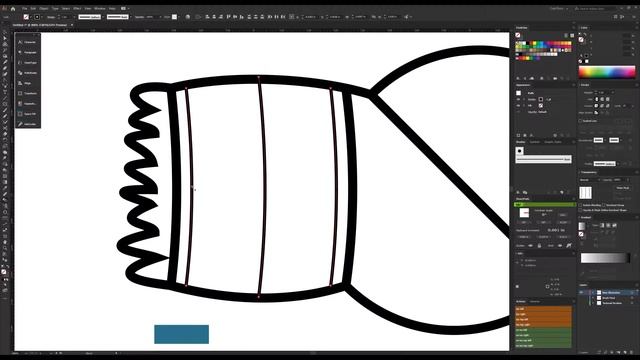640x360 pixels.
Task: Click the grayscale gradient slider bar
Action: click(x=605, y=258)
